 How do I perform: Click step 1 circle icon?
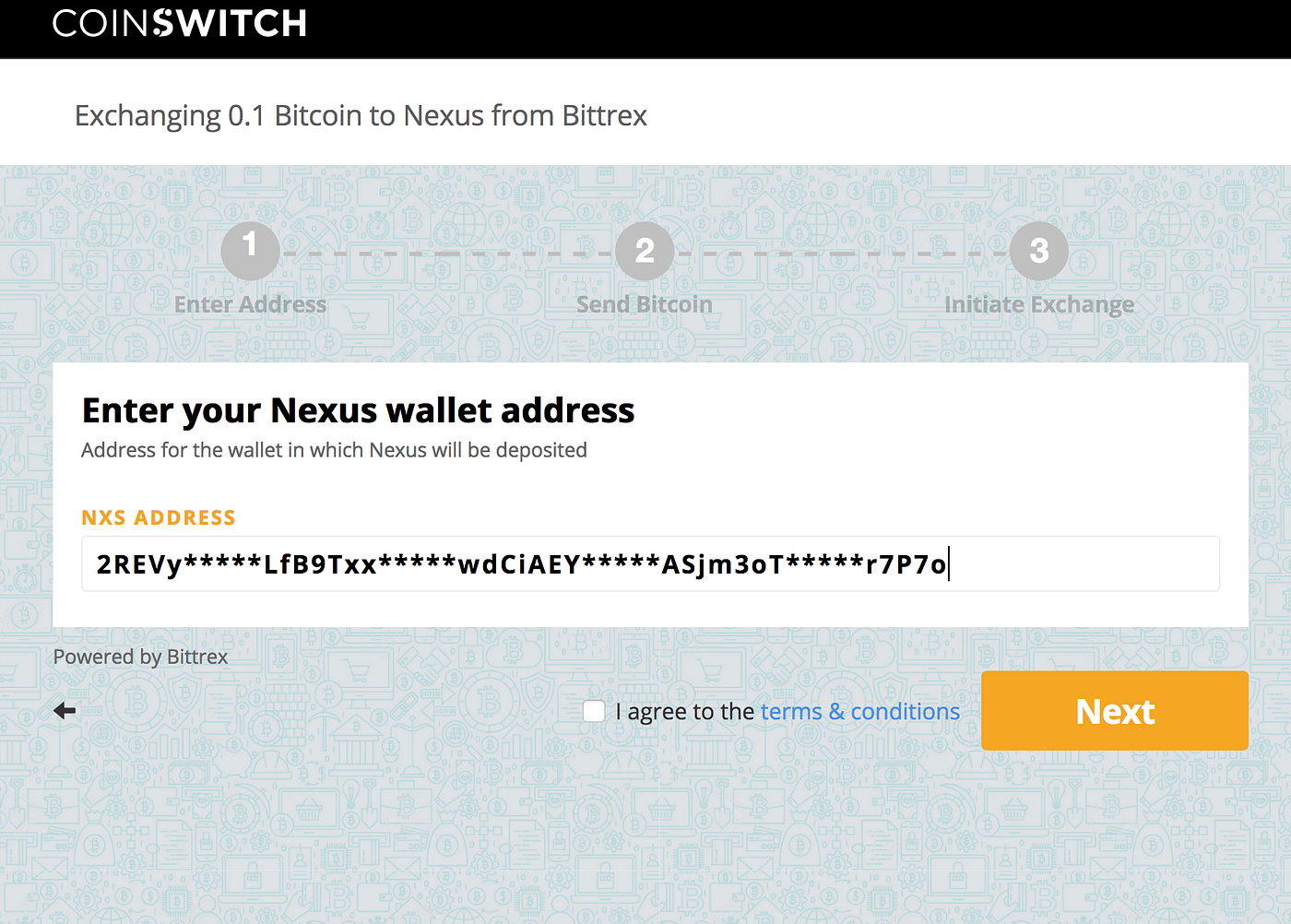[250, 250]
